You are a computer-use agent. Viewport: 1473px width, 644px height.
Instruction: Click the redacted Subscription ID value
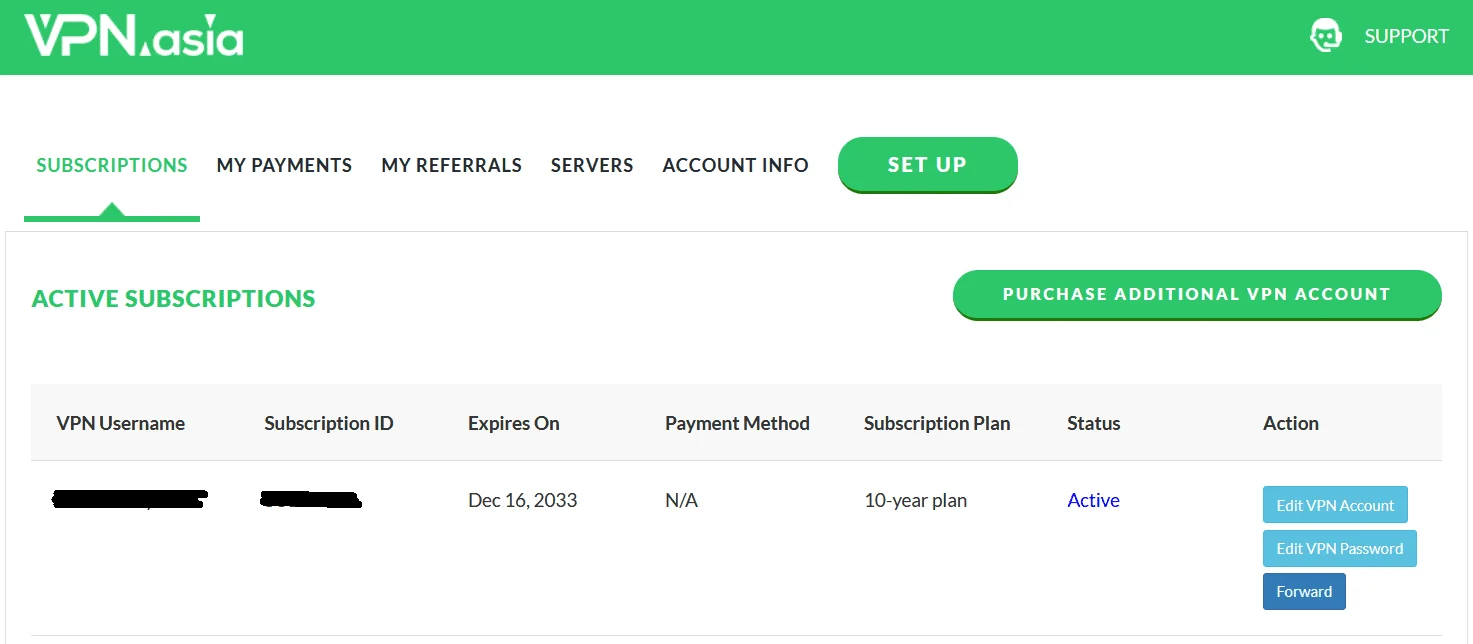pos(311,499)
